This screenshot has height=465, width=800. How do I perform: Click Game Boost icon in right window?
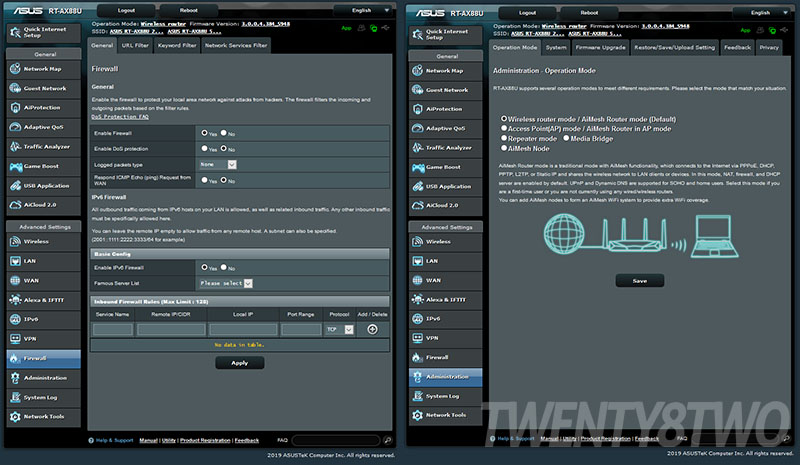(417, 167)
